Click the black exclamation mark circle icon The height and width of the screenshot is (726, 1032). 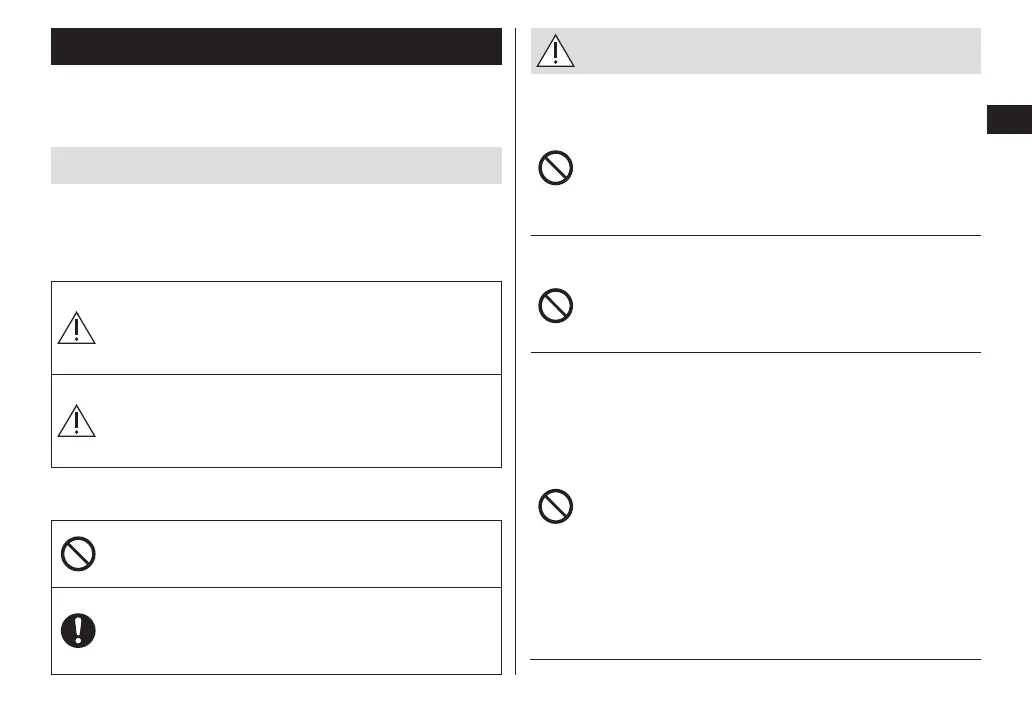point(78,629)
